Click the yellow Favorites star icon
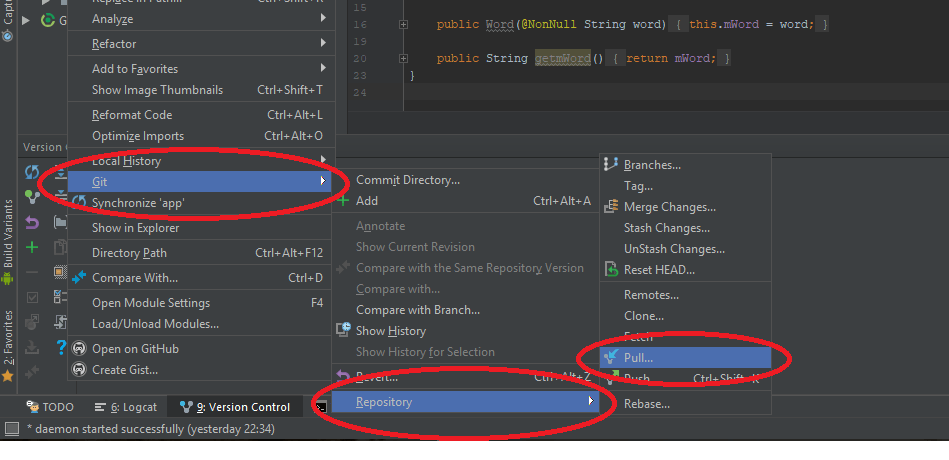The height and width of the screenshot is (460, 949). click(x=8, y=376)
